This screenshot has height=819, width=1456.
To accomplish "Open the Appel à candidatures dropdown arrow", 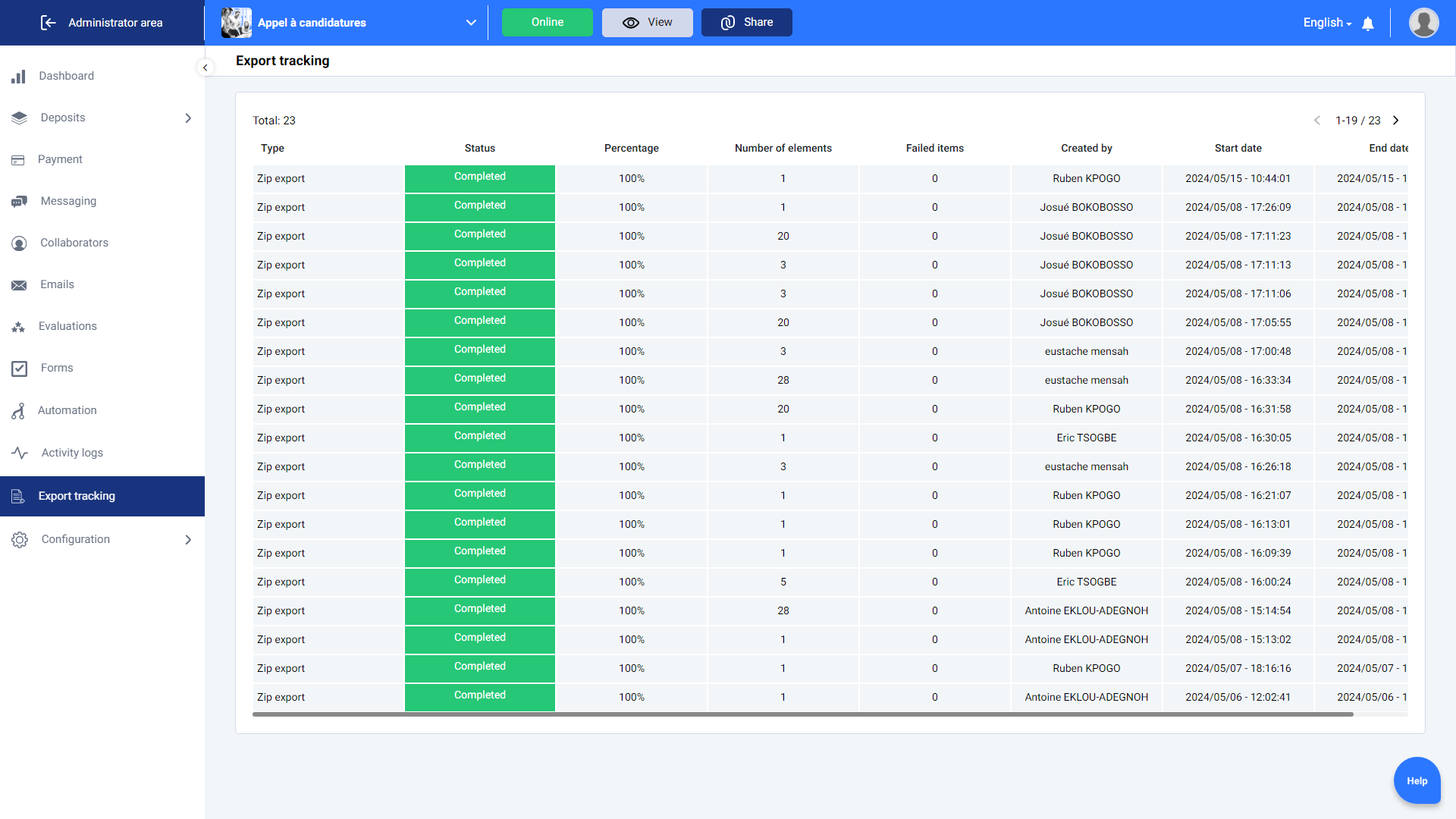I will (x=471, y=23).
